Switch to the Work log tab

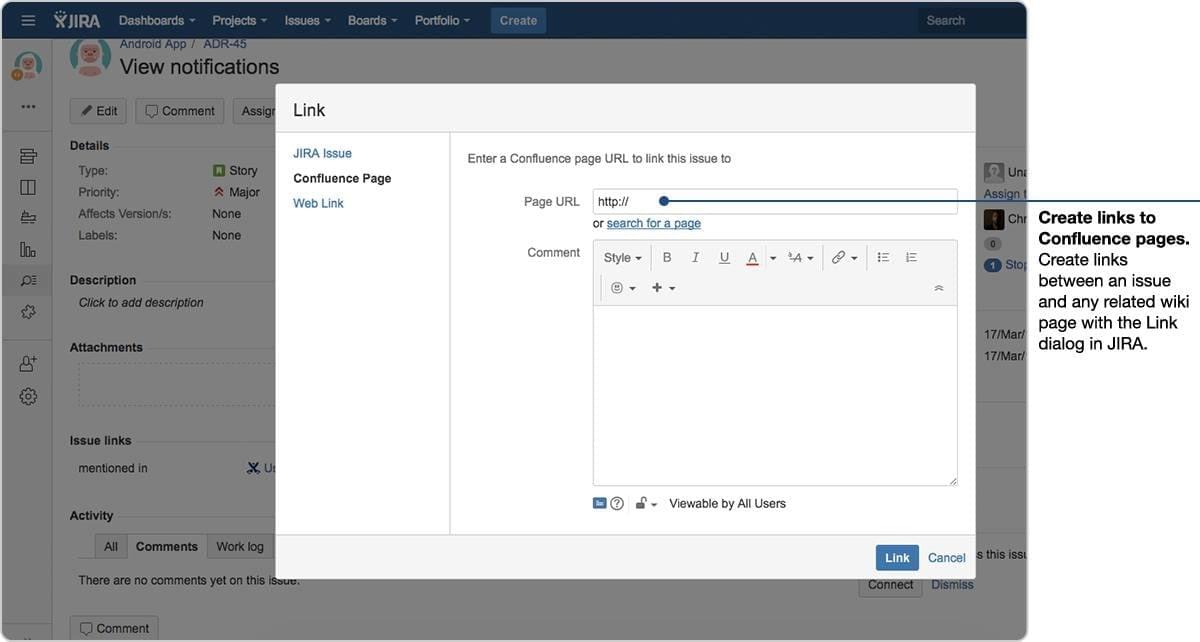(240, 546)
